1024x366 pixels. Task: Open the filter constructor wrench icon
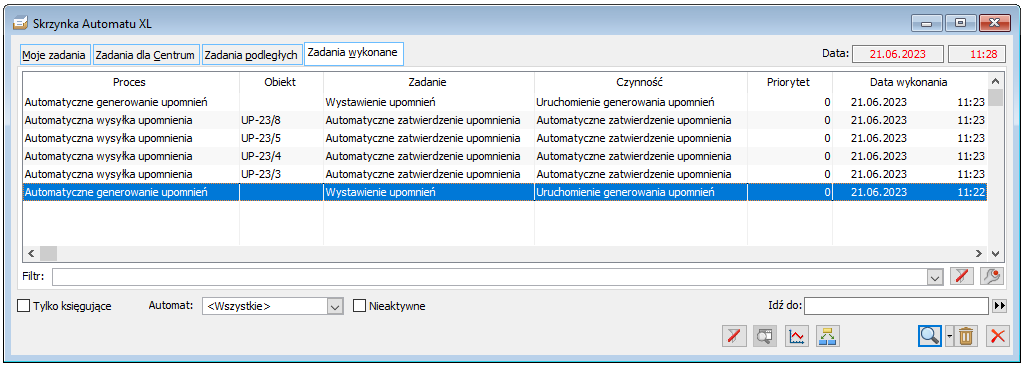[x=992, y=276]
